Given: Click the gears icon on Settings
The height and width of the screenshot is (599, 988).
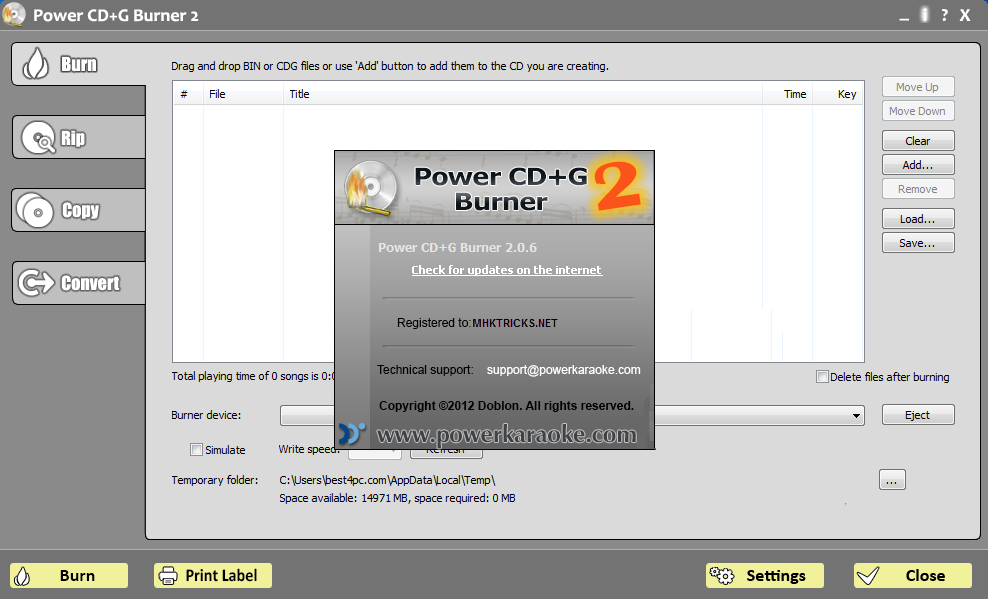Looking at the screenshot, I should 722,575.
